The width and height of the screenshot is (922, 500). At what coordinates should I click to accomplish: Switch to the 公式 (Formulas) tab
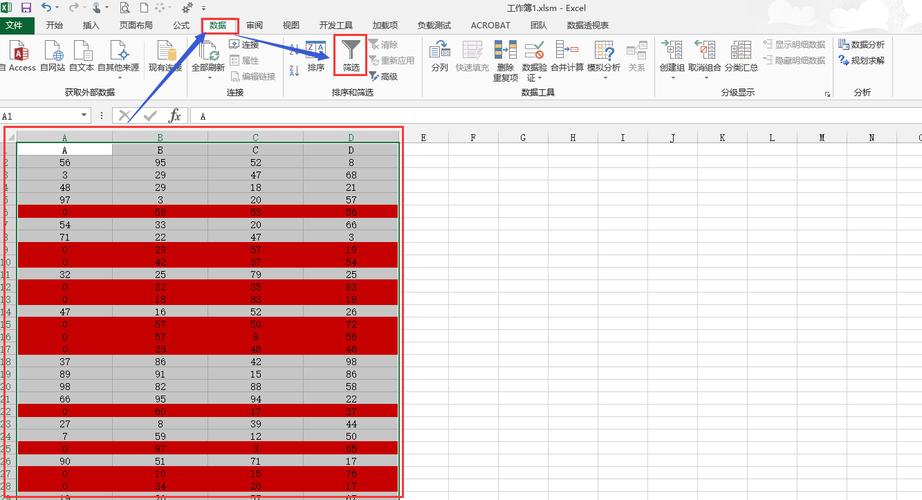pos(181,25)
